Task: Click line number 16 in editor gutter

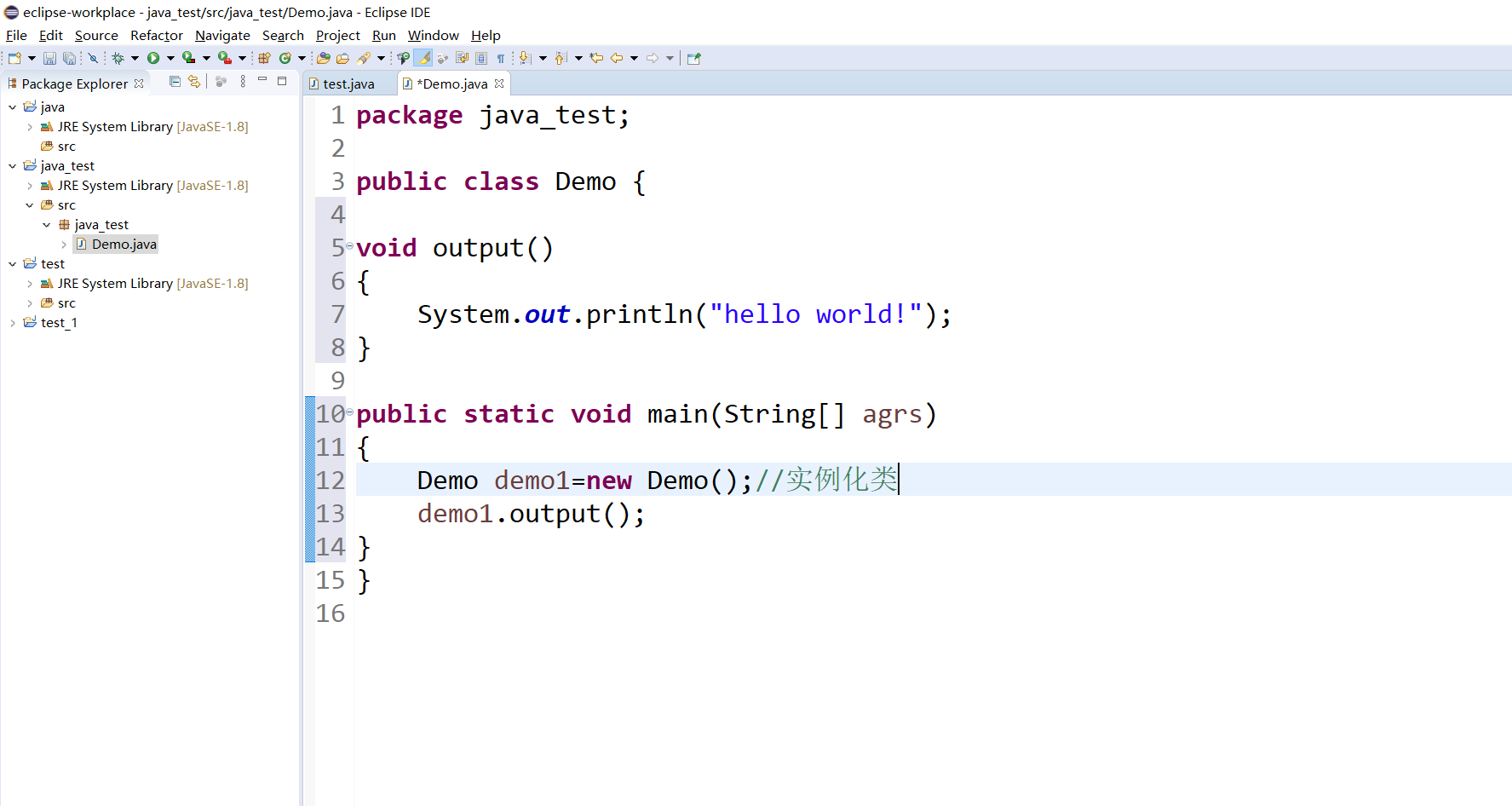Action: [x=331, y=613]
